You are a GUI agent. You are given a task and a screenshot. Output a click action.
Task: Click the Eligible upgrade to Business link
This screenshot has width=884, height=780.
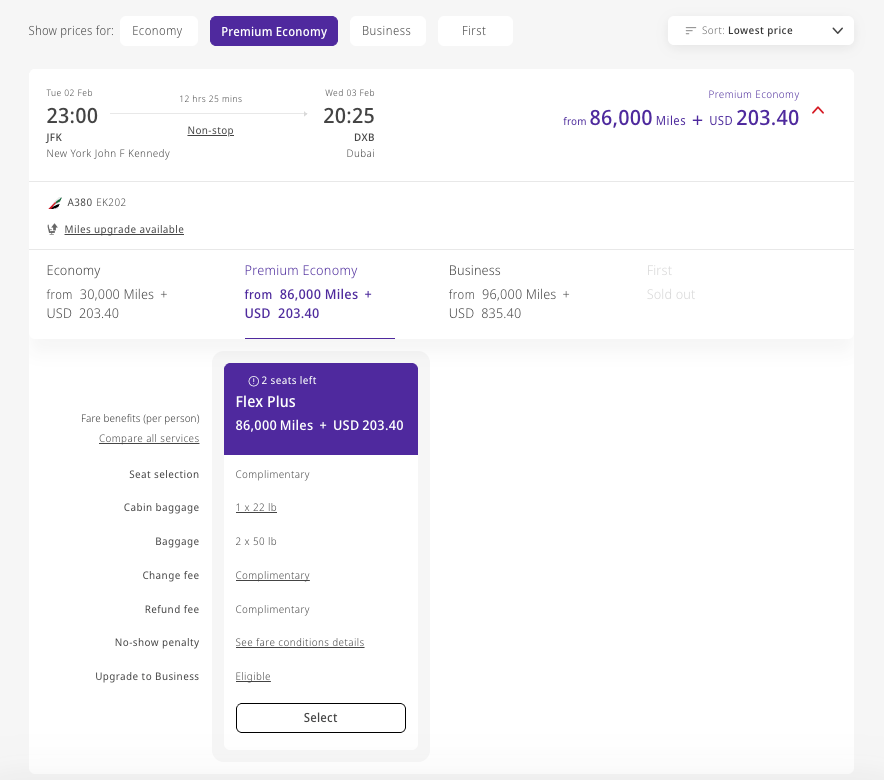(x=253, y=676)
